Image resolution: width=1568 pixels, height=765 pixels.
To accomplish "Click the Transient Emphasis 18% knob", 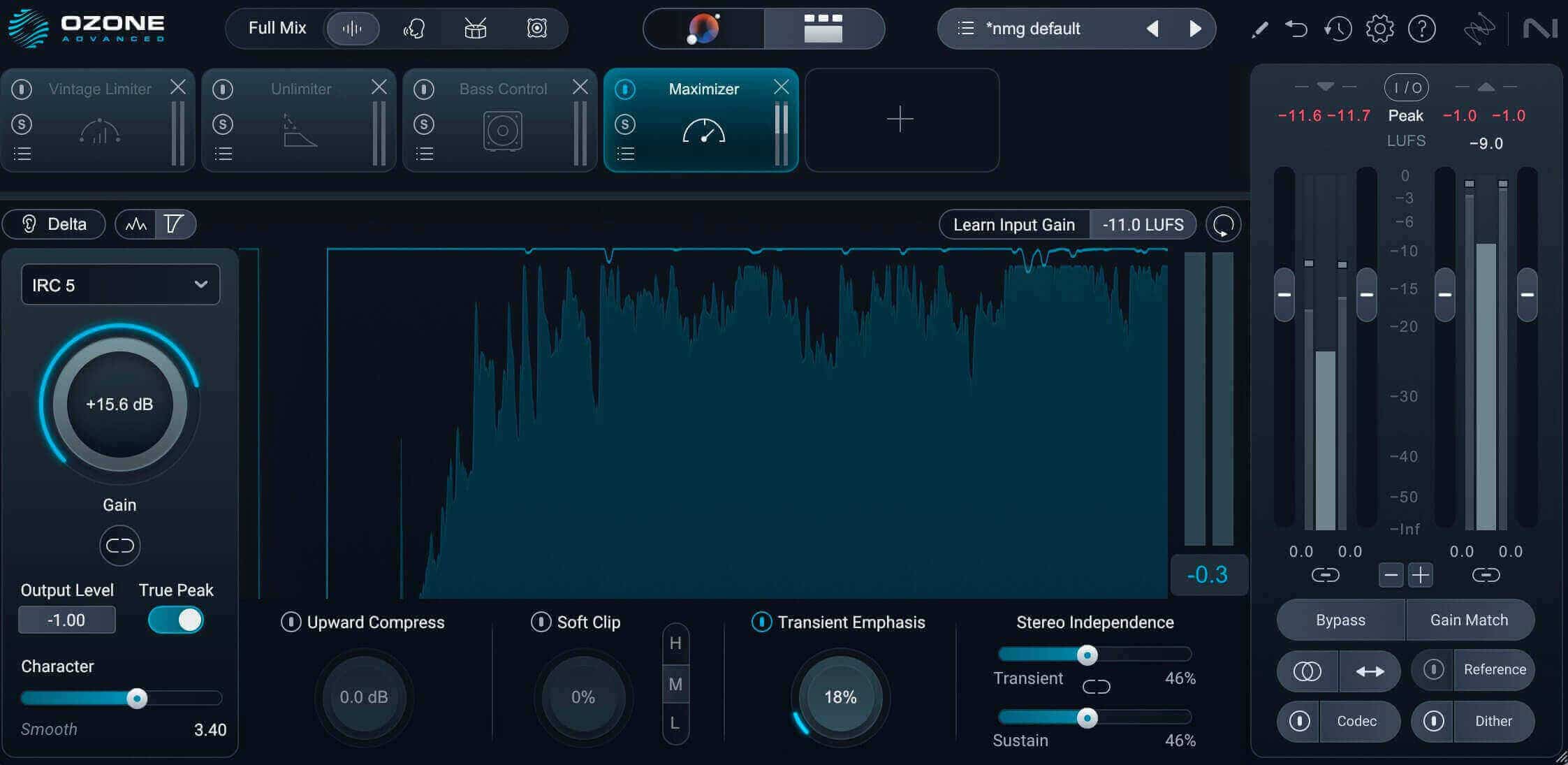I will [x=840, y=697].
